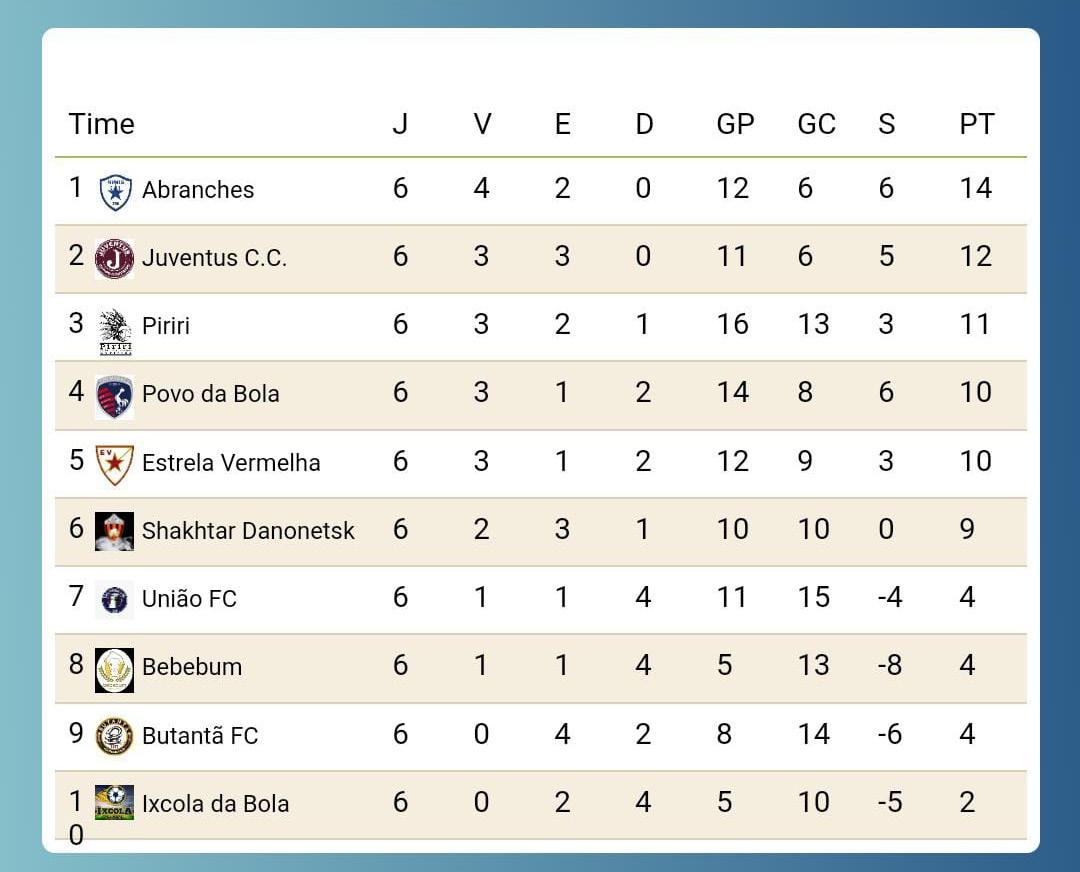1080x872 pixels.
Task: Select the Time column header
Action: point(101,124)
